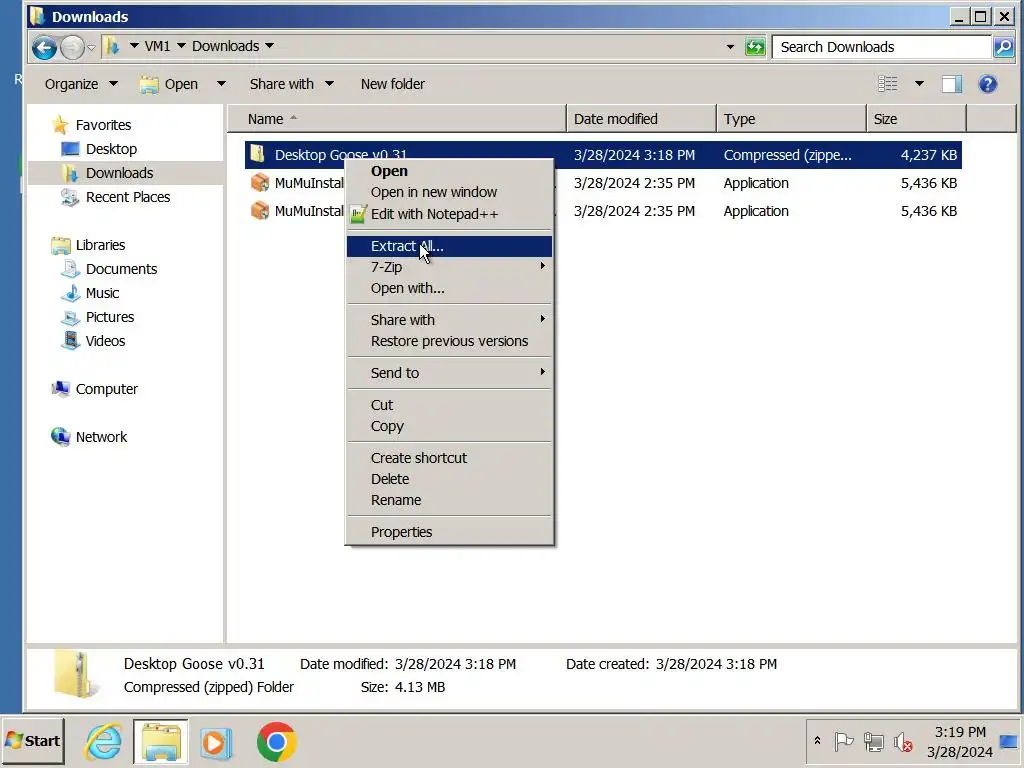The image size is (1024, 768).
Task: Choose Open with... in the context menu
Action: [449, 288]
